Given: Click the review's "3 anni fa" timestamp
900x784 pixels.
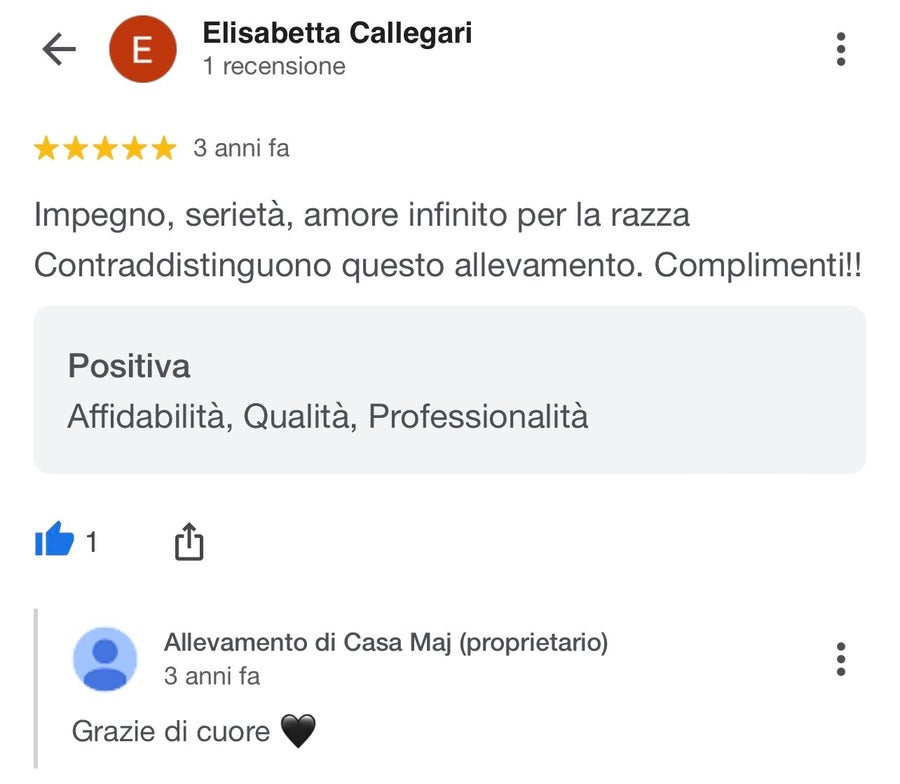Looking at the screenshot, I should coord(241,149).
